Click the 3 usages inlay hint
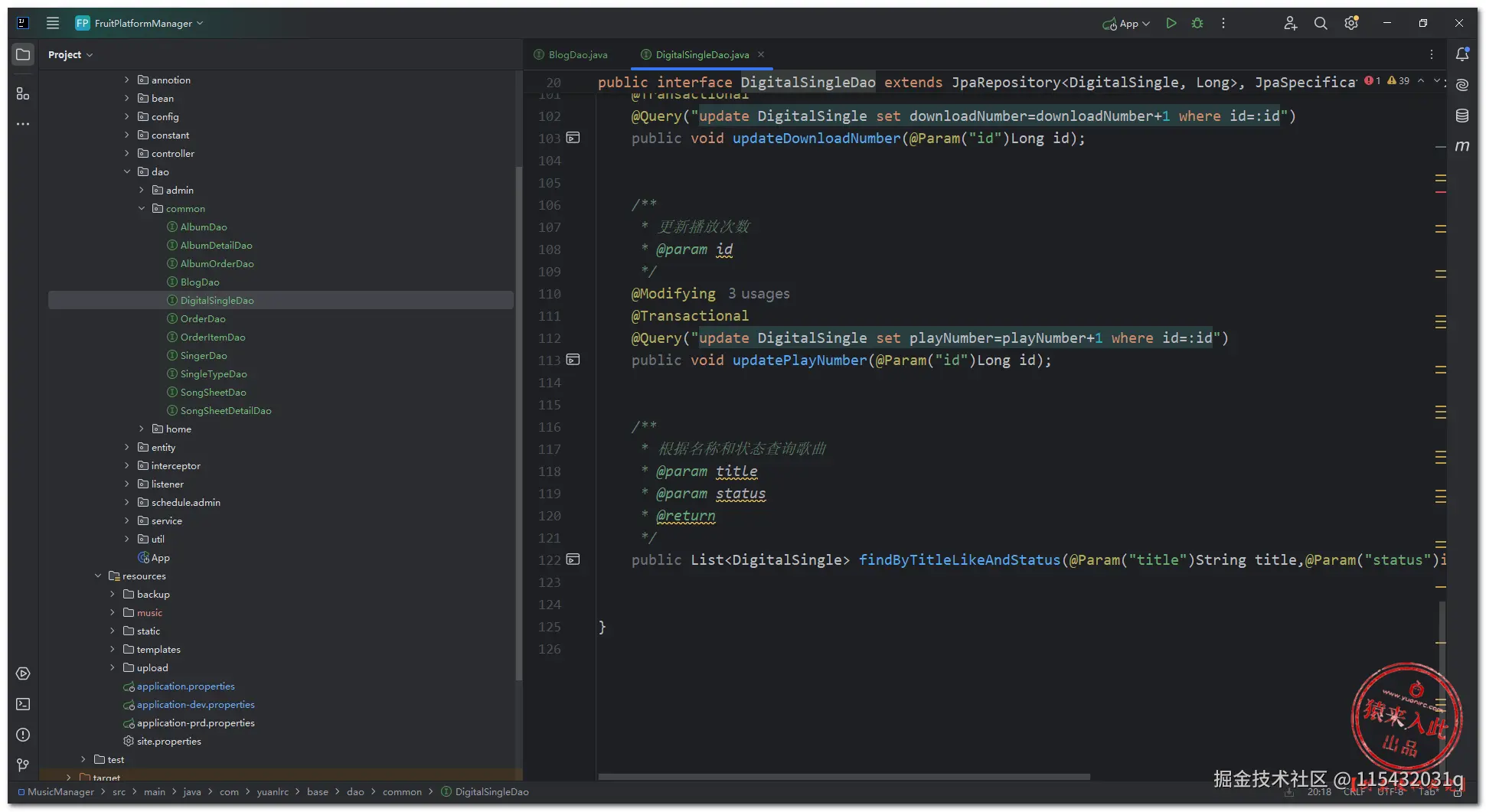 (x=759, y=293)
